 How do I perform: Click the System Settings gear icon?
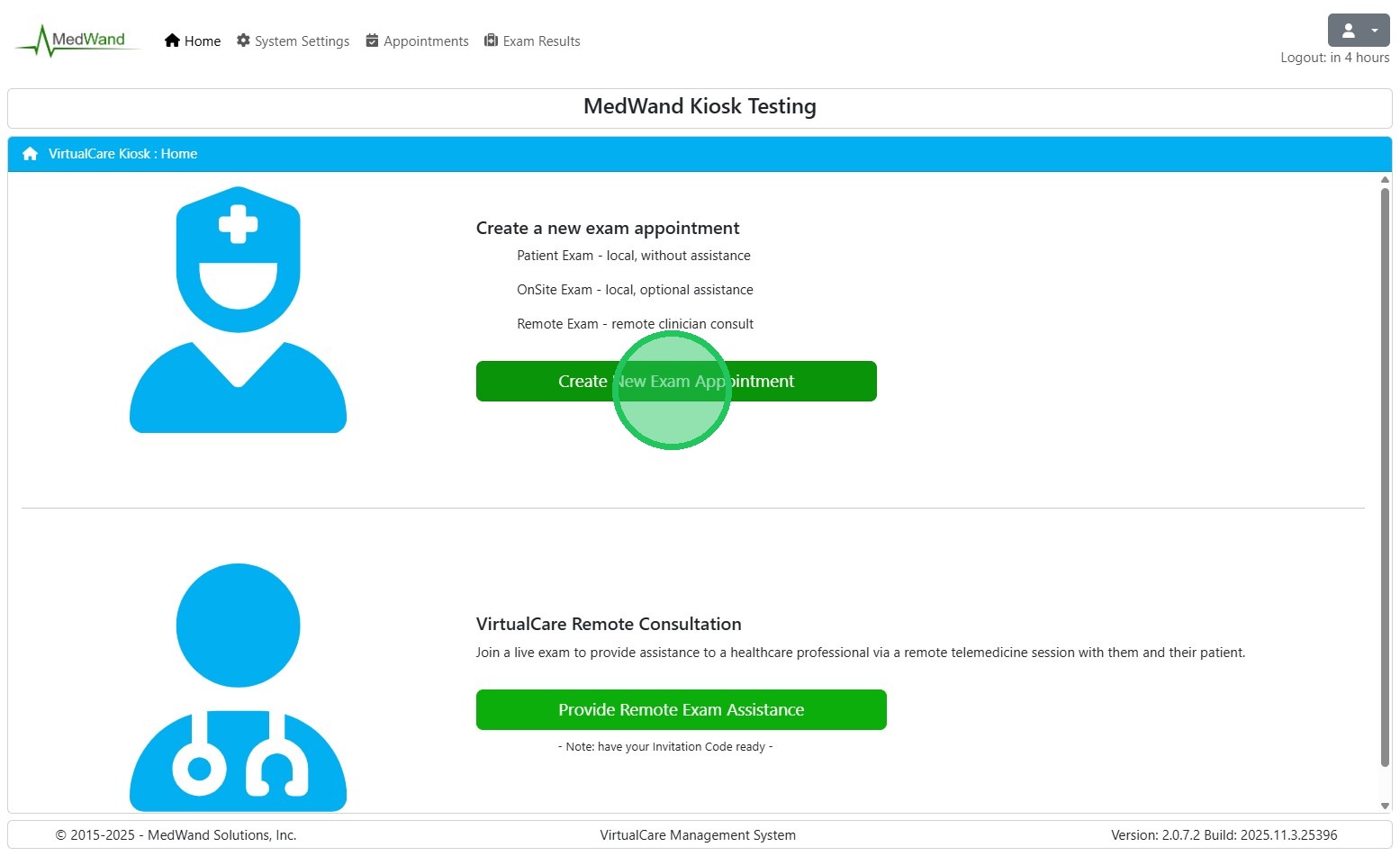pyautogui.click(x=243, y=41)
